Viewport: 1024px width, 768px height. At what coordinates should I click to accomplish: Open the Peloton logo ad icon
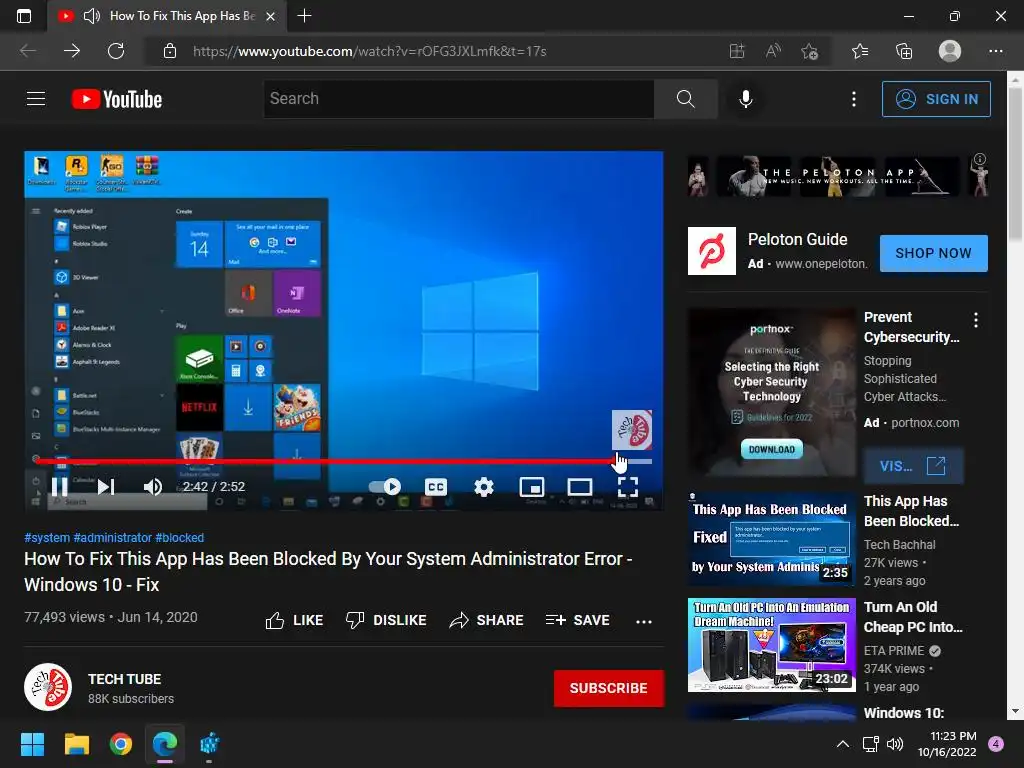click(712, 251)
